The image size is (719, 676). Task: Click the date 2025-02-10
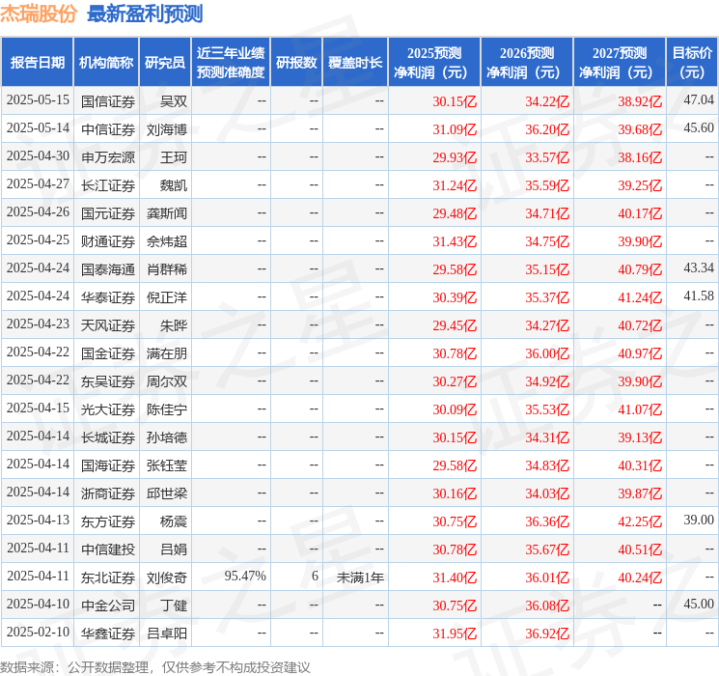[x=38, y=632]
